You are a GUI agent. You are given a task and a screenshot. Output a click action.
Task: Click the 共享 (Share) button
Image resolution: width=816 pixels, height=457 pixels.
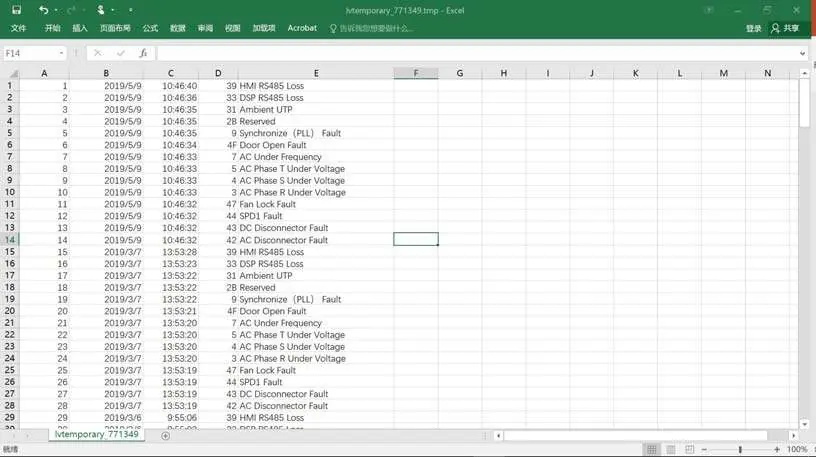coord(785,28)
